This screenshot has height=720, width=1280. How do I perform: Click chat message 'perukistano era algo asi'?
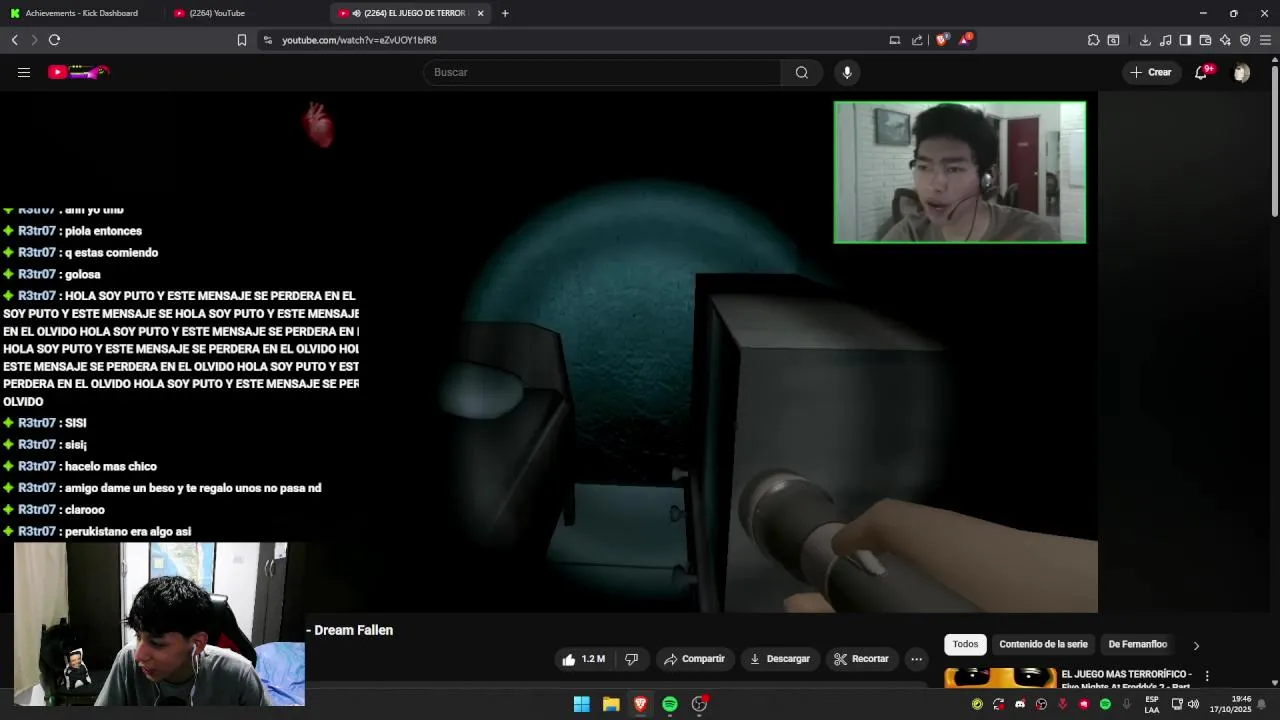(x=127, y=531)
